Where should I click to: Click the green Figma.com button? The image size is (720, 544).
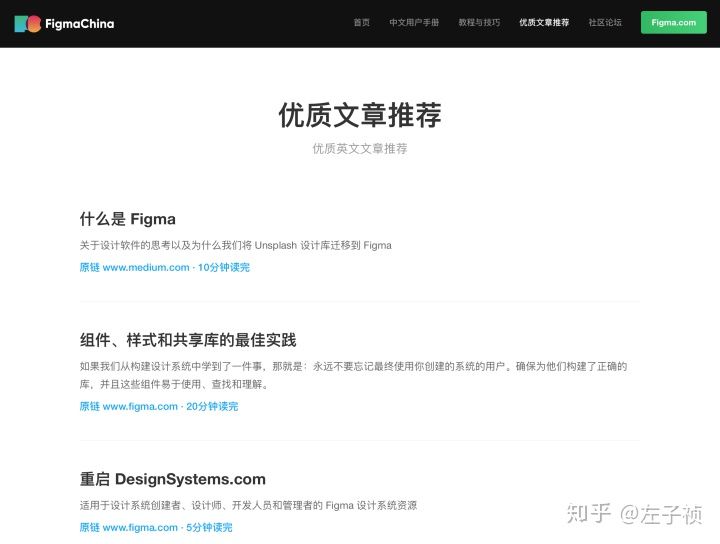(674, 22)
